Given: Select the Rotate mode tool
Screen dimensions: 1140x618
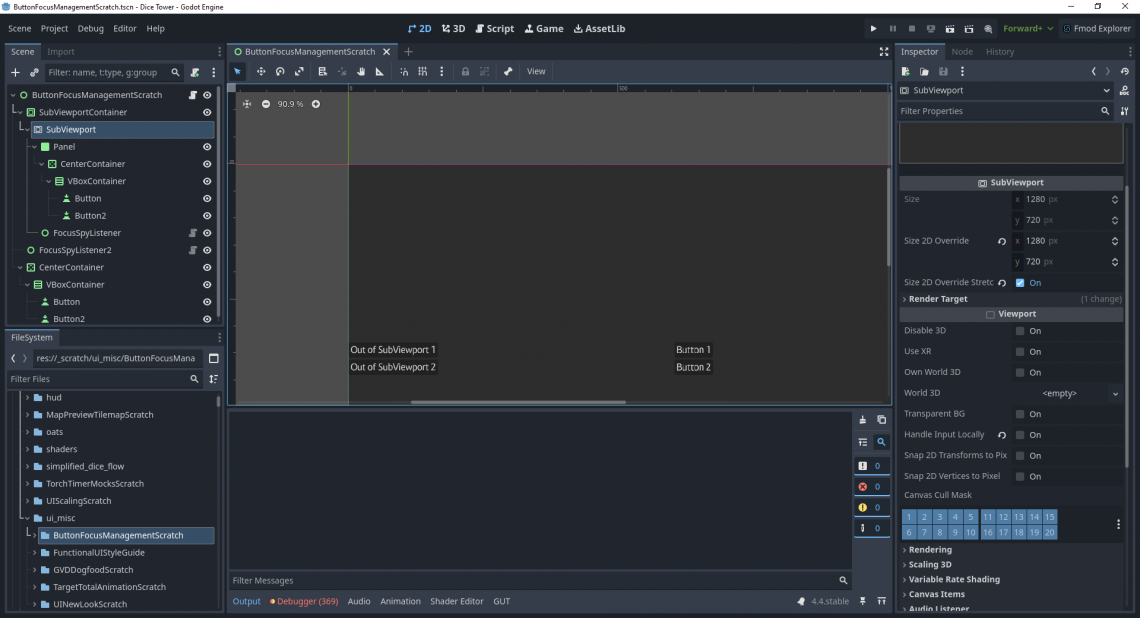Looking at the screenshot, I should click(x=280, y=71).
